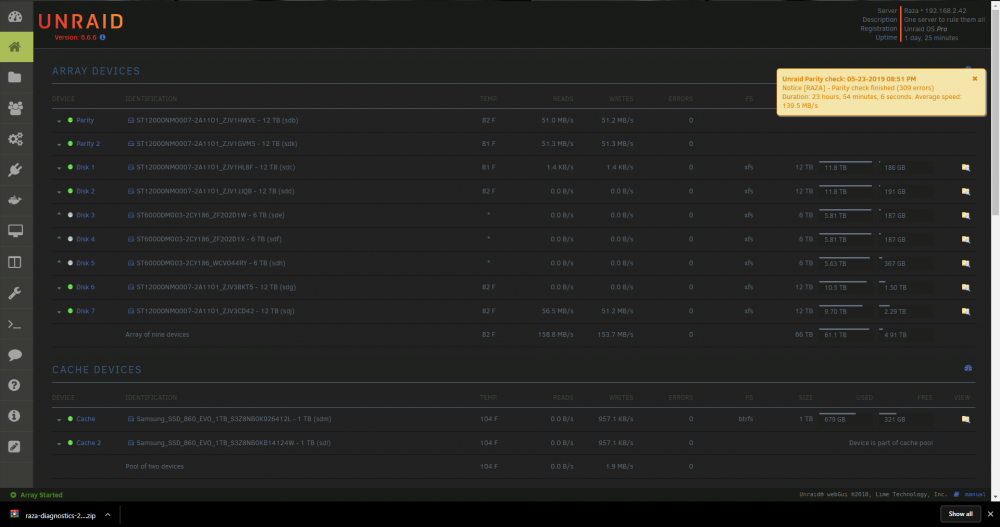The image size is (1000, 527).
Task: Close the browser downloads bar
Action: tap(990, 514)
